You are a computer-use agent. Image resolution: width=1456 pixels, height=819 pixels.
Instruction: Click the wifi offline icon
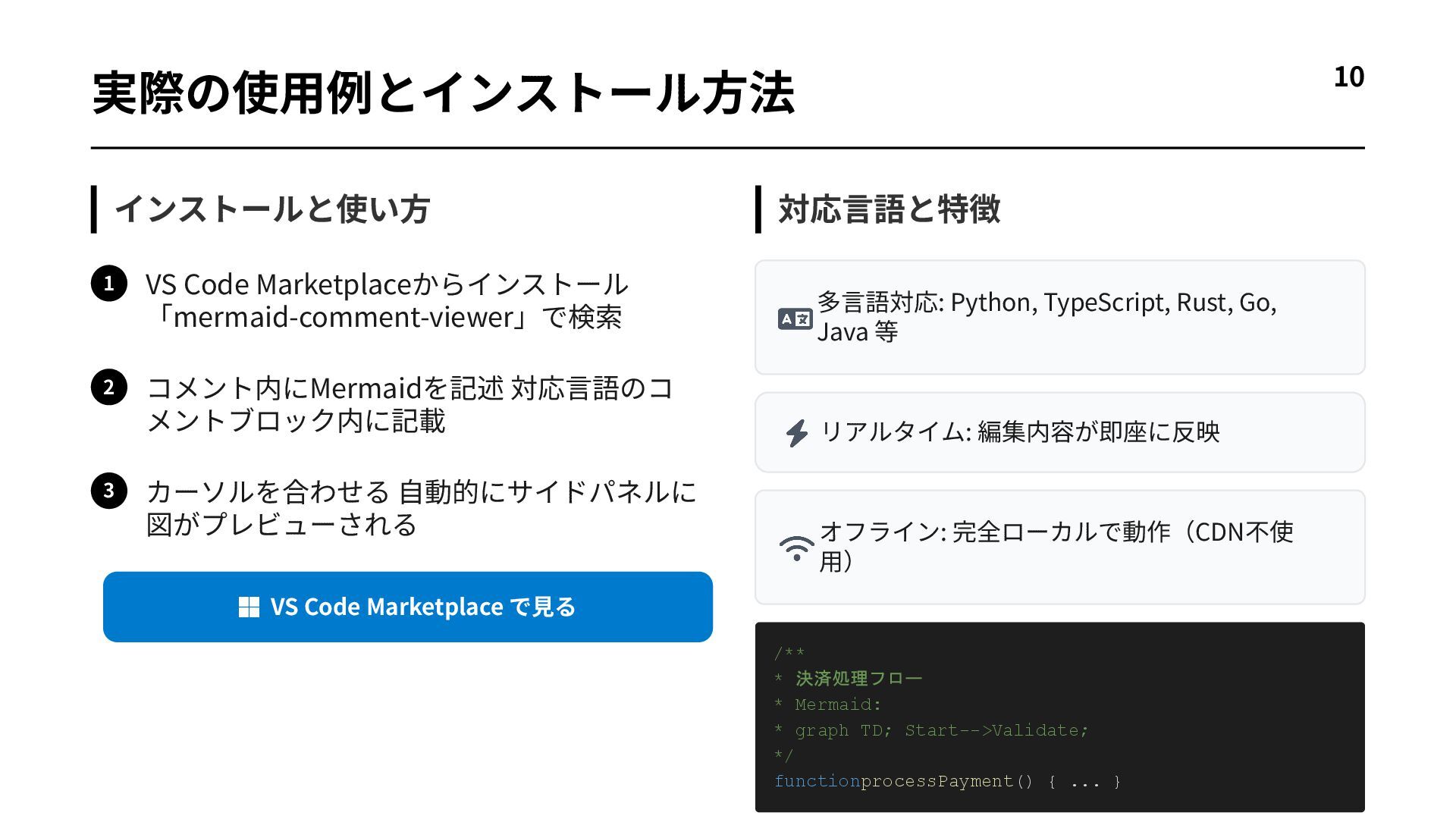796,548
